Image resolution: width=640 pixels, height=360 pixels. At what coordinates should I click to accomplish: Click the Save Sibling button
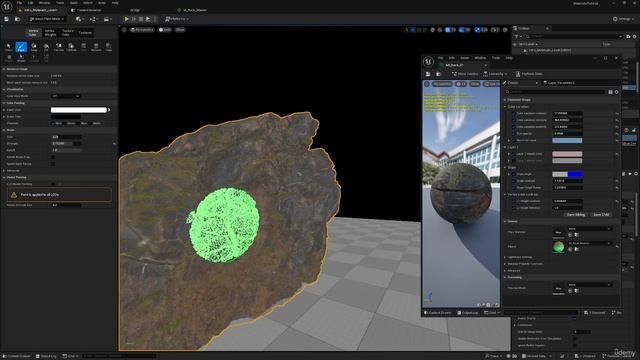(576, 215)
